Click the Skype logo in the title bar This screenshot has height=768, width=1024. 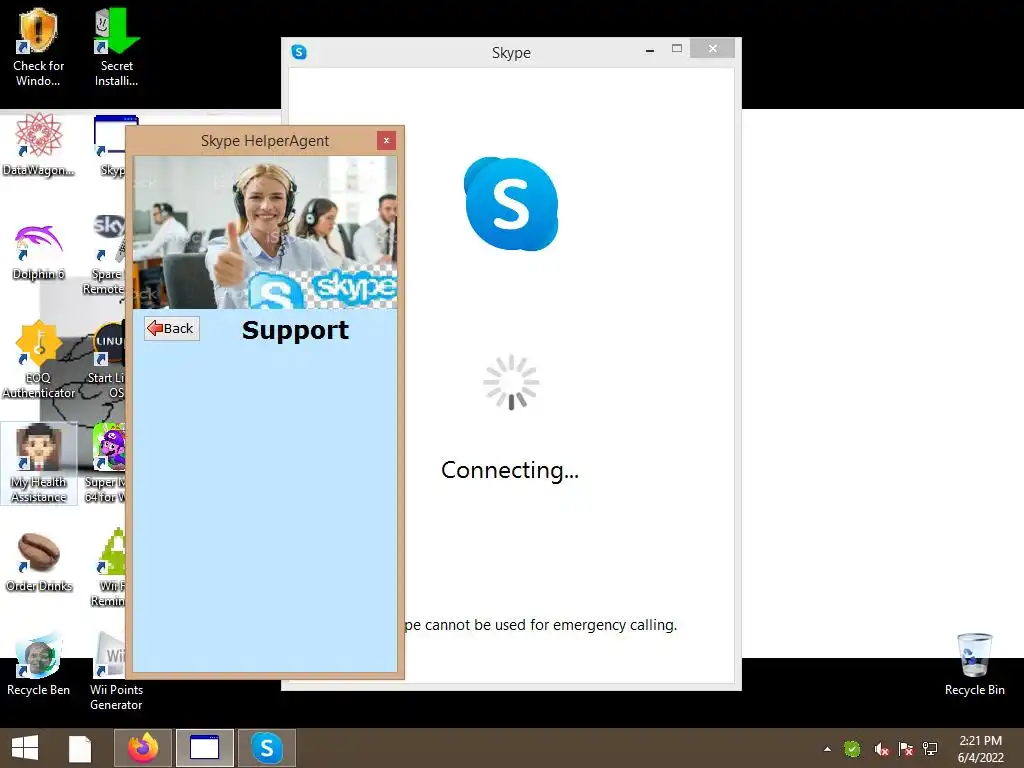point(299,52)
